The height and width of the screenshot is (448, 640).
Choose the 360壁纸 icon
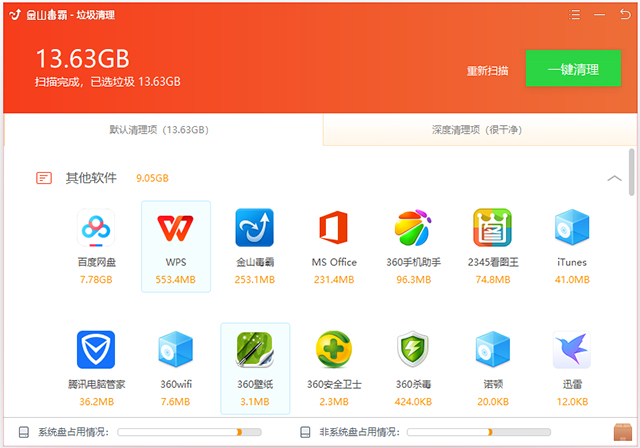coord(255,350)
